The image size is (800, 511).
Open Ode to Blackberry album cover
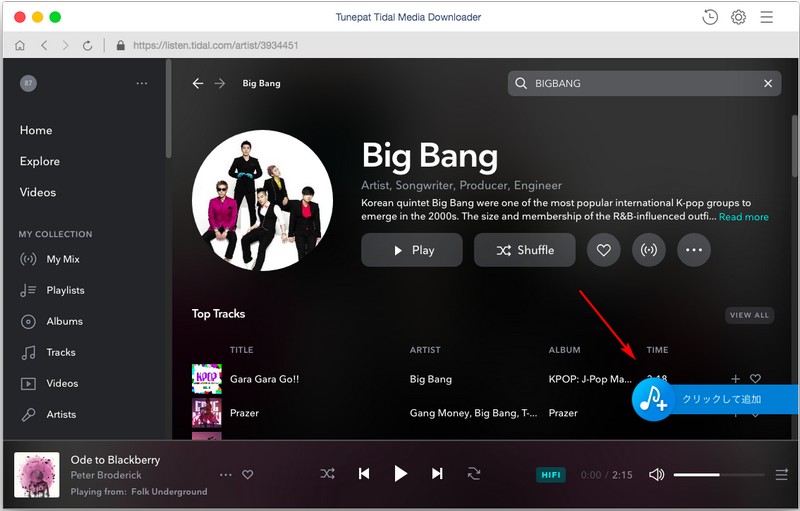coord(37,475)
